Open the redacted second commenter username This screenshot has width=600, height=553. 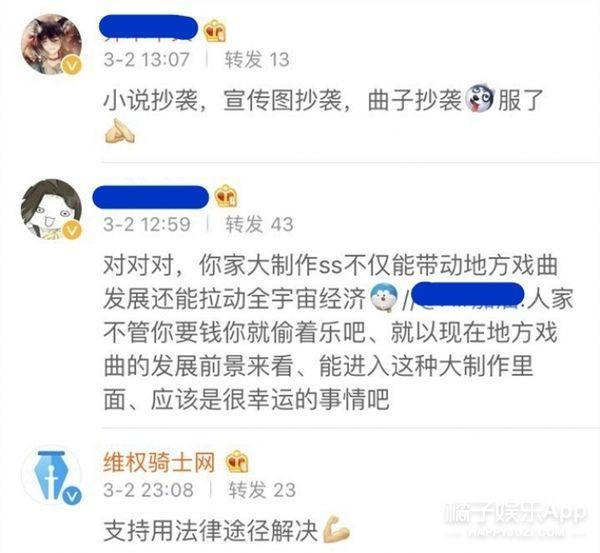pyautogui.click(x=151, y=197)
